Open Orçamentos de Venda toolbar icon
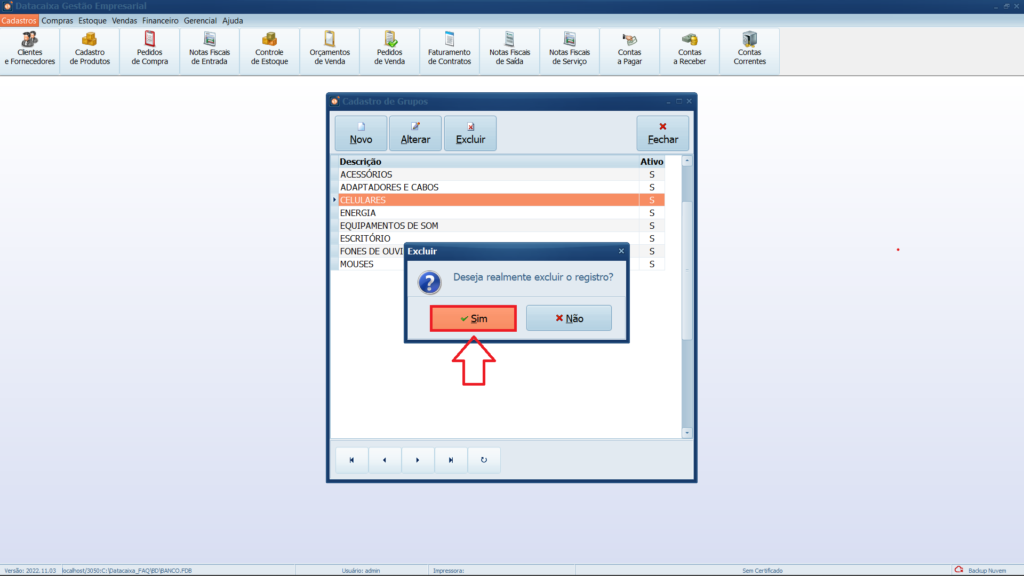 (x=330, y=50)
